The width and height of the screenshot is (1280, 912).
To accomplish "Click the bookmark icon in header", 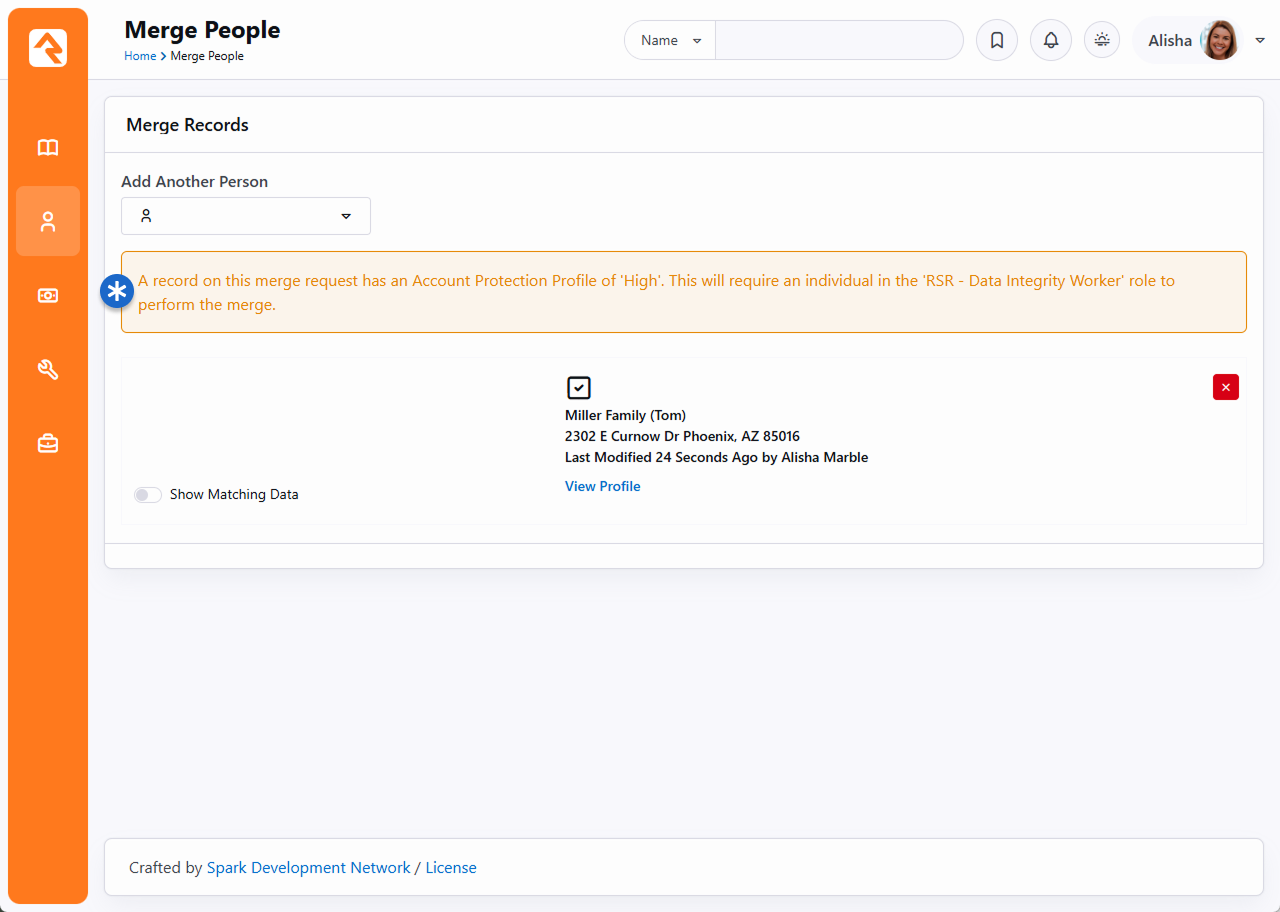I will [996, 41].
